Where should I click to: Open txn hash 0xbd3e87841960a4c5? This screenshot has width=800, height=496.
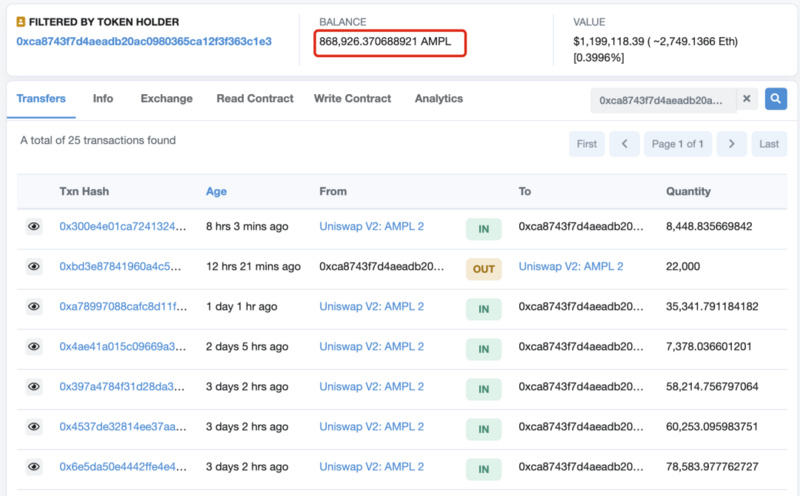[x=120, y=266]
